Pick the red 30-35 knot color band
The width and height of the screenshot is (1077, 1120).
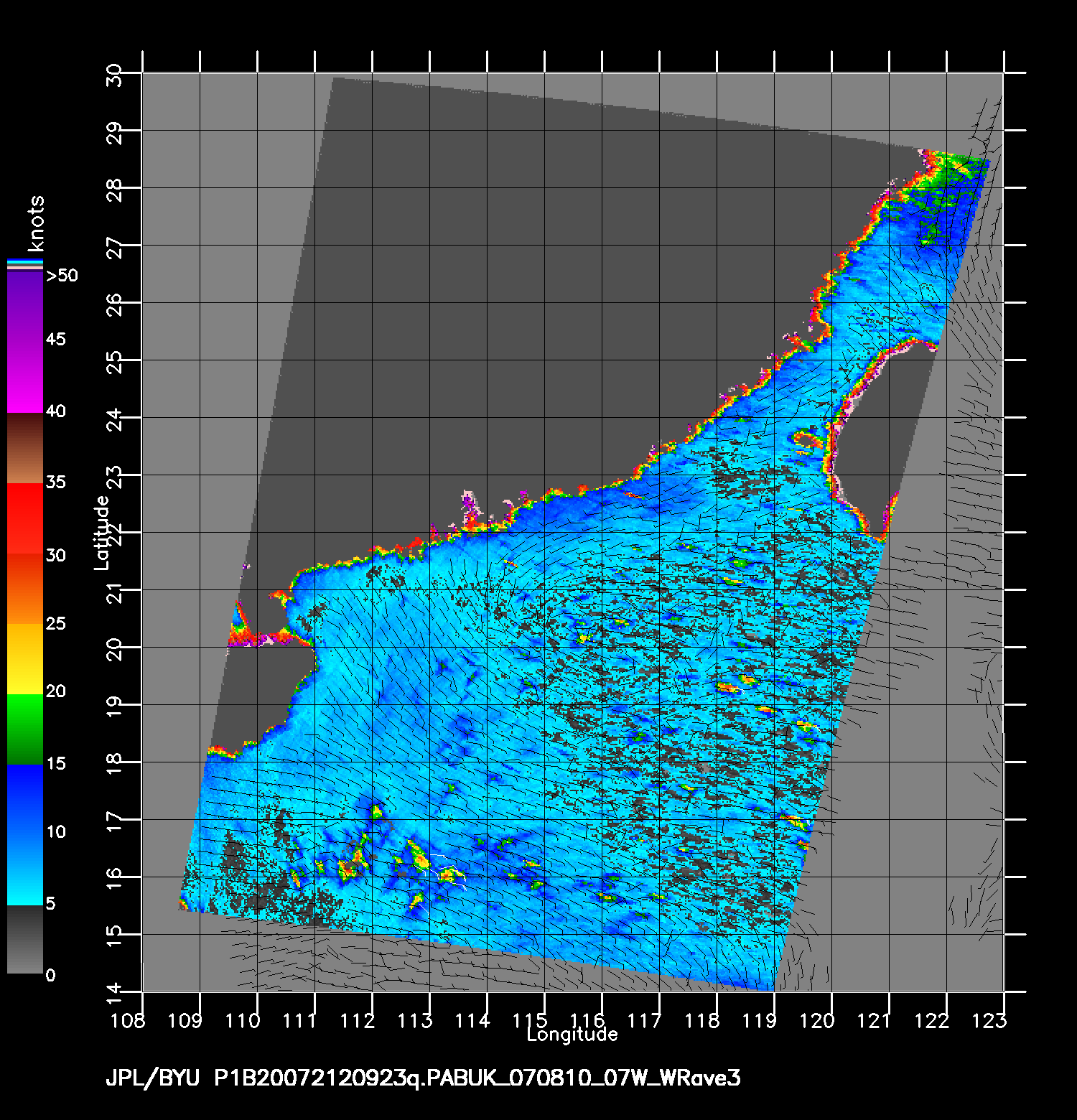click(x=25, y=519)
